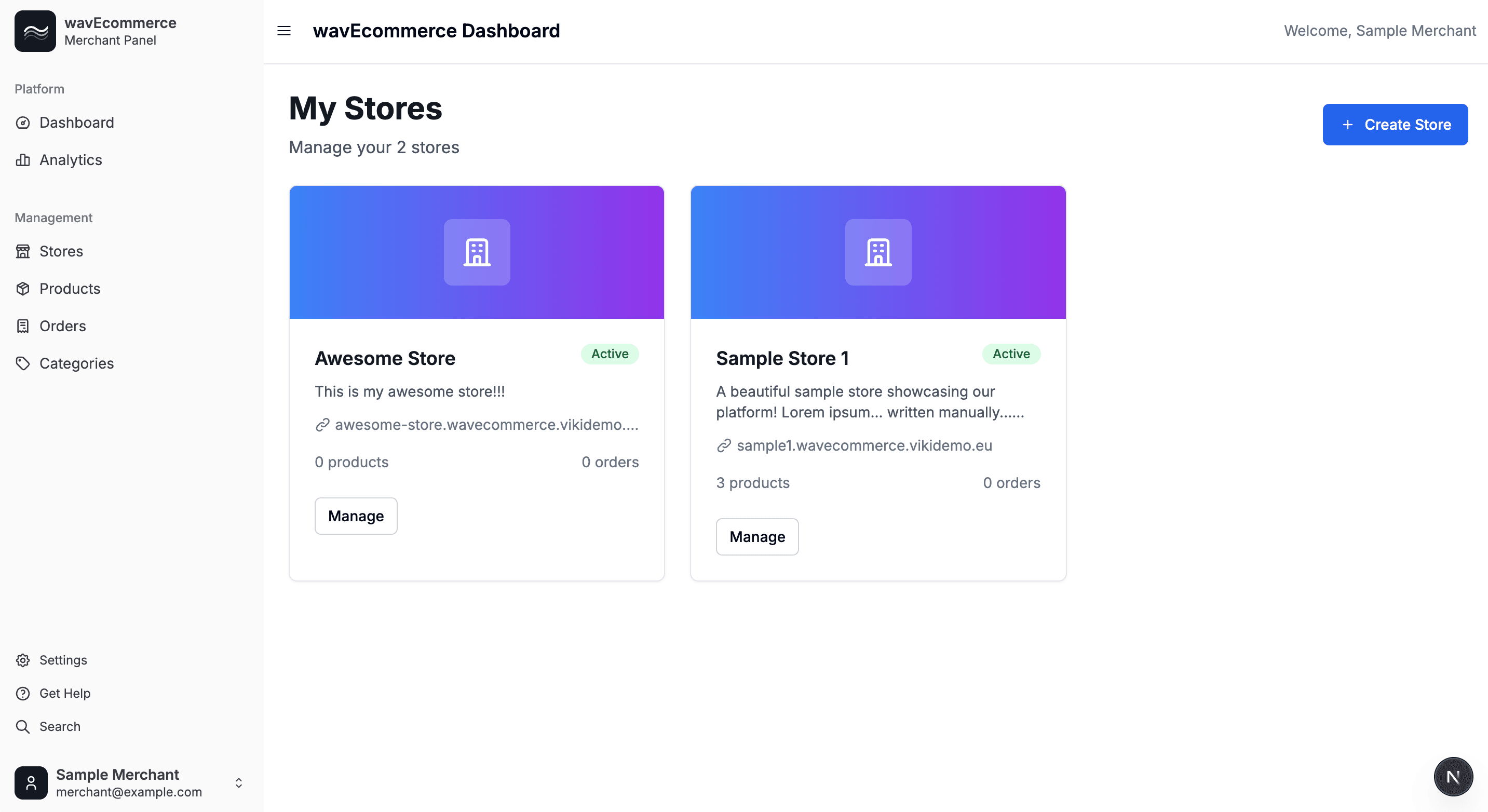
Task: Open Orders via the receipt icon
Action: [23, 326]
